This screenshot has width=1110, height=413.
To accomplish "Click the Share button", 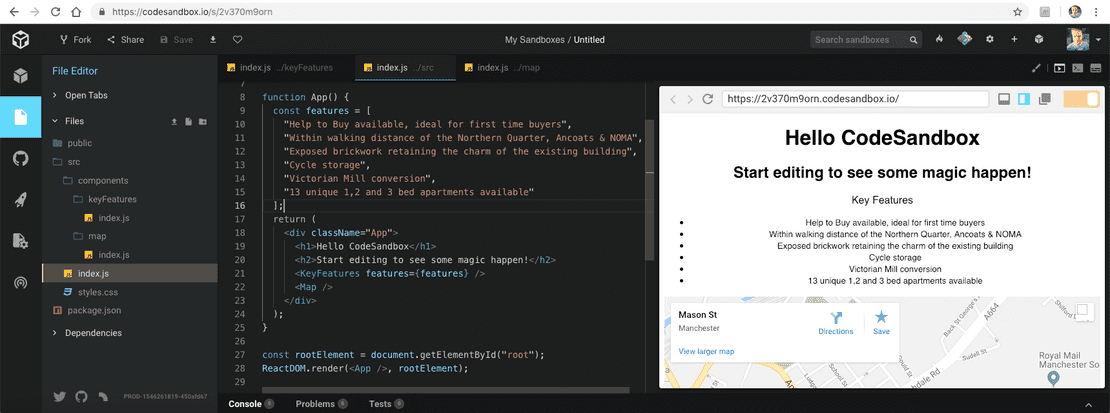I will pyautogui.click(x=125, y=40).
